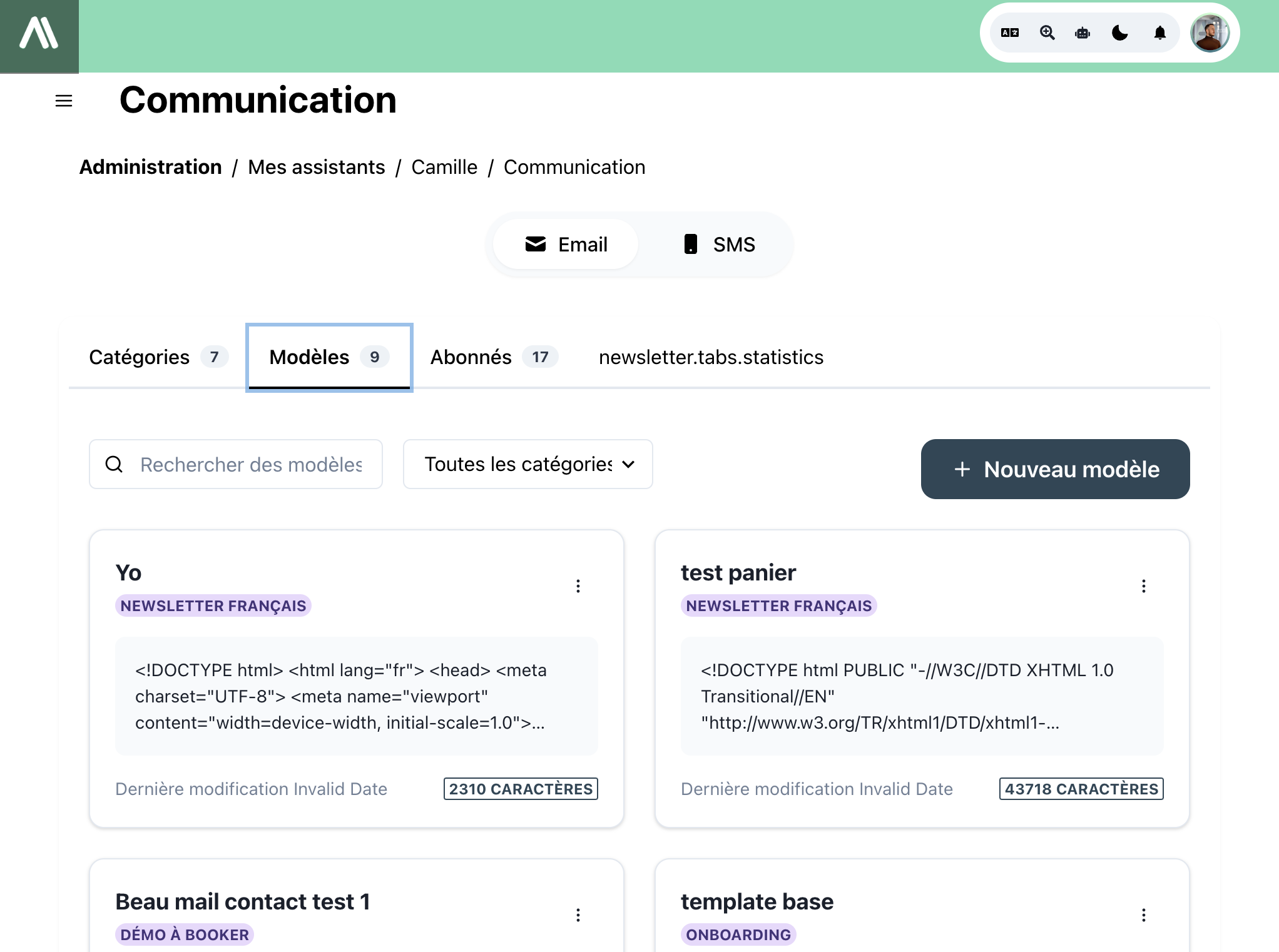Open the robot assistant icon
This screenshot has width=1279, height=952.
pyautogui.click(x=1083, y=33)
